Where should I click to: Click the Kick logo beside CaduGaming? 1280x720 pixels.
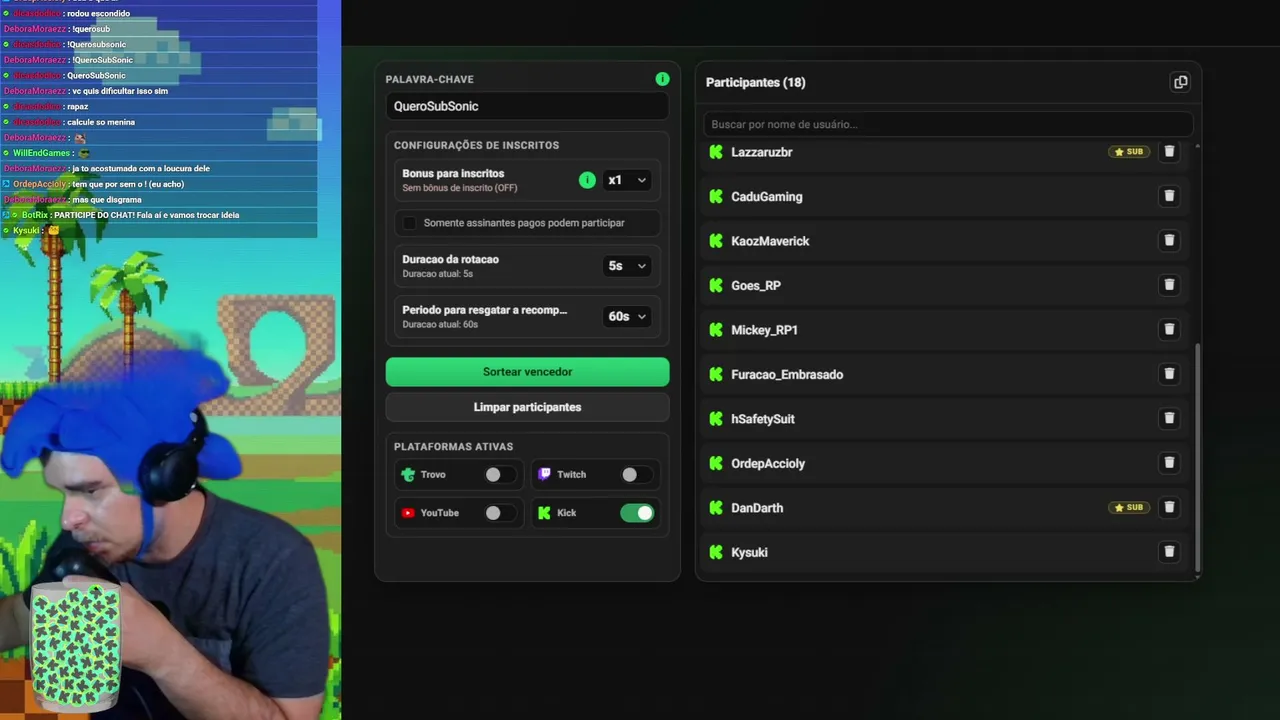(716, 197)
